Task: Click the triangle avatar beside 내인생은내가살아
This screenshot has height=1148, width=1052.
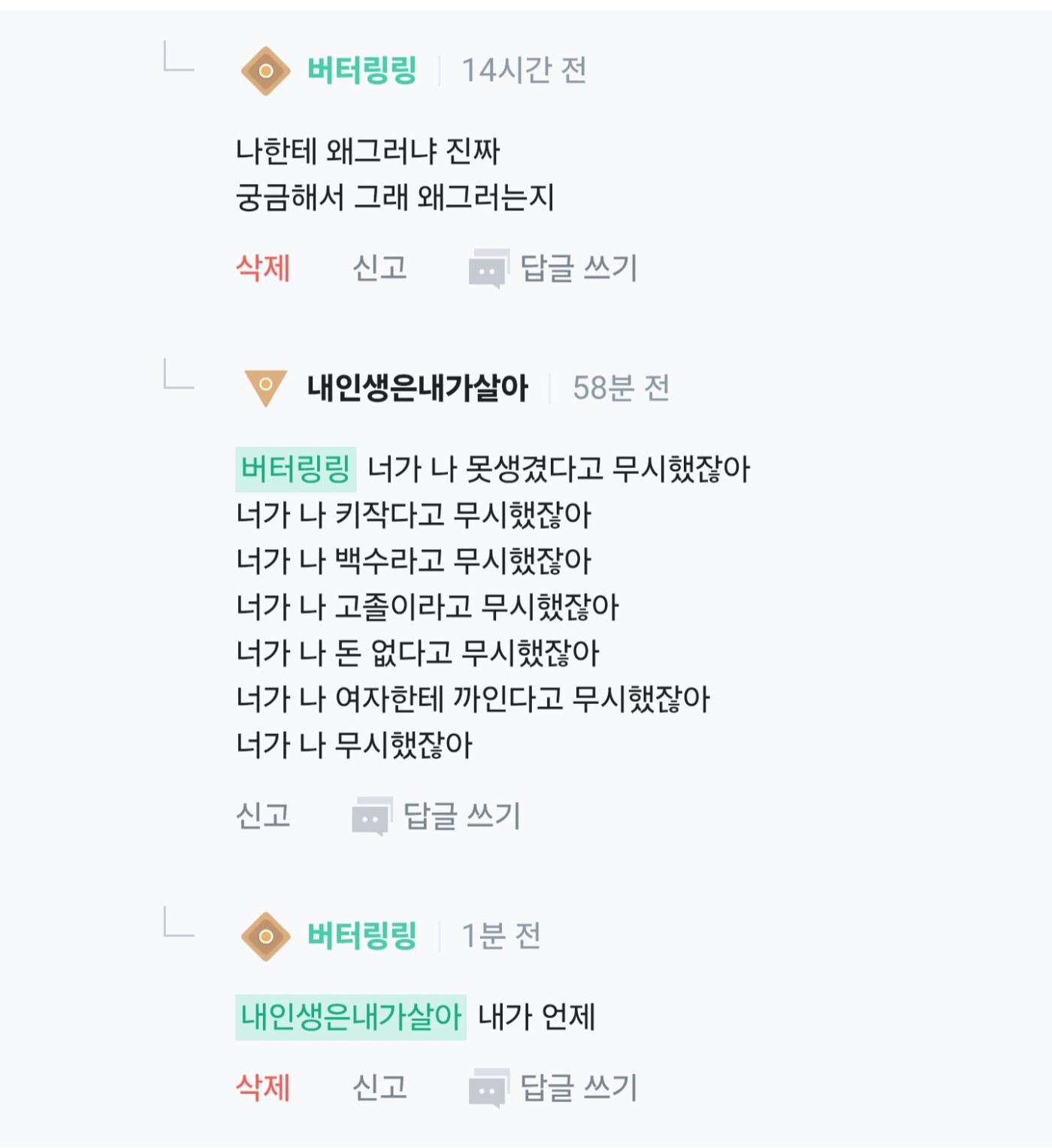Action: pyautogui.click(x=265, y=387)
